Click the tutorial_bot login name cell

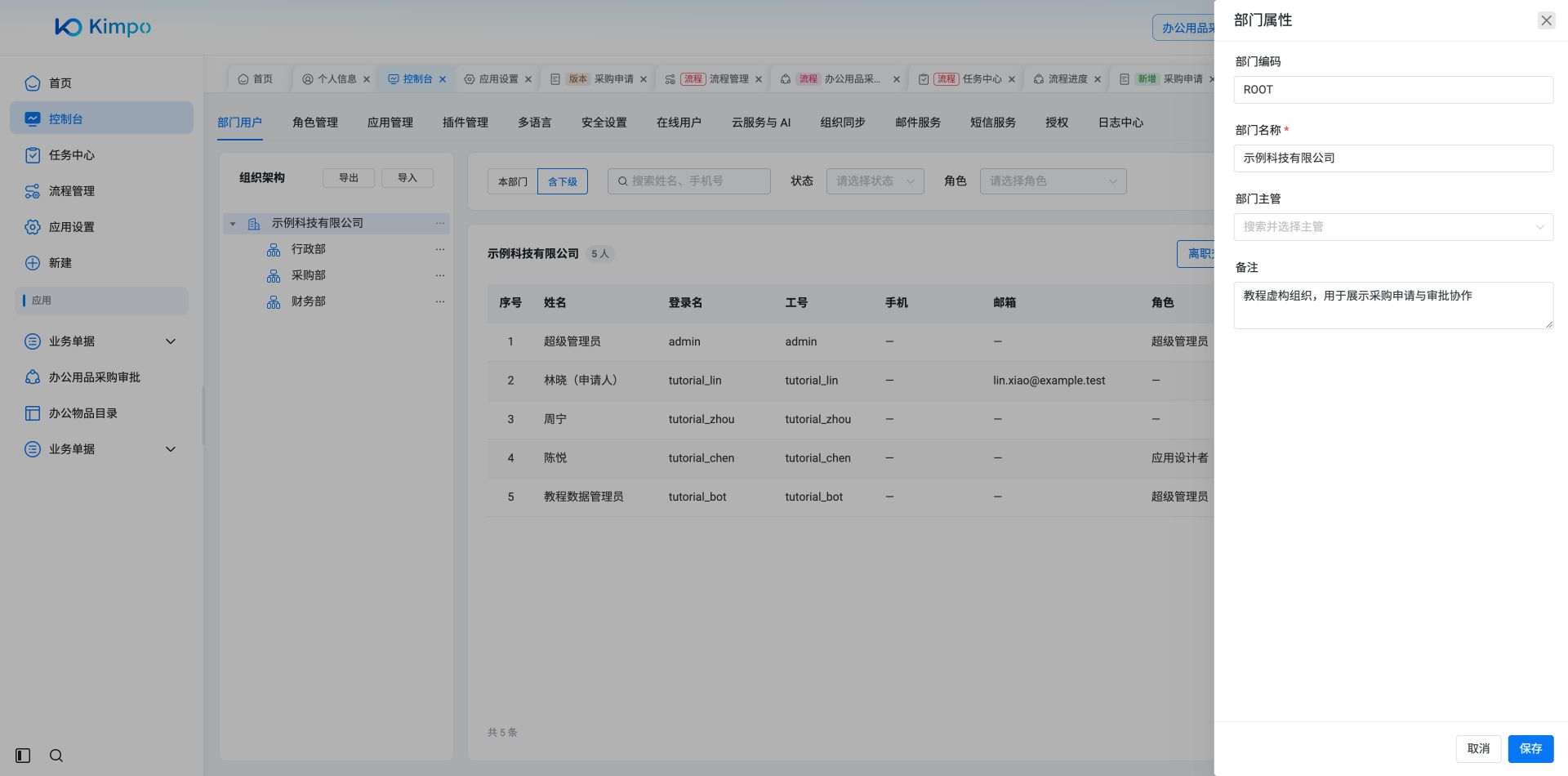[x=697, y=497]
